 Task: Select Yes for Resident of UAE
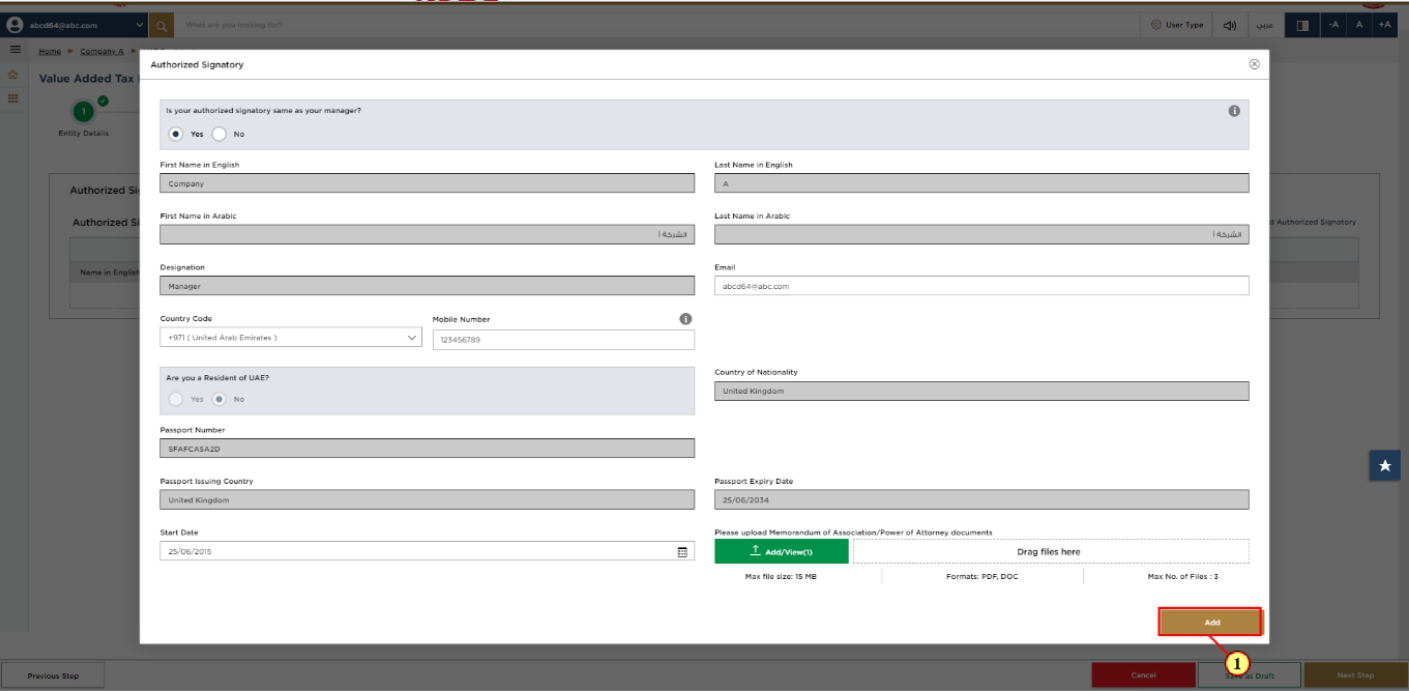[x=177, y=398]
